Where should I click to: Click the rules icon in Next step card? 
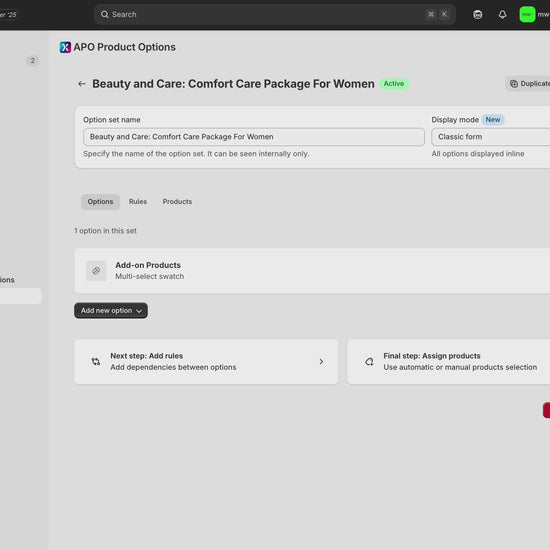[x=96, y=362]
